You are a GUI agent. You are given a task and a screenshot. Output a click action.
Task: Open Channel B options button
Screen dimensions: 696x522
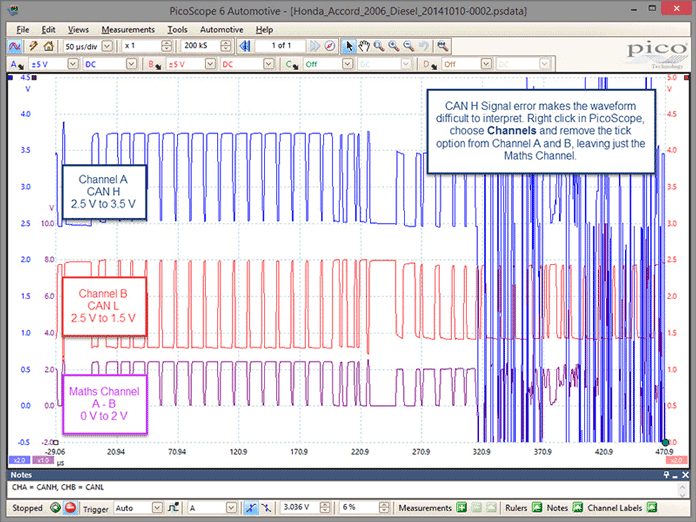[x=155, y=64]
